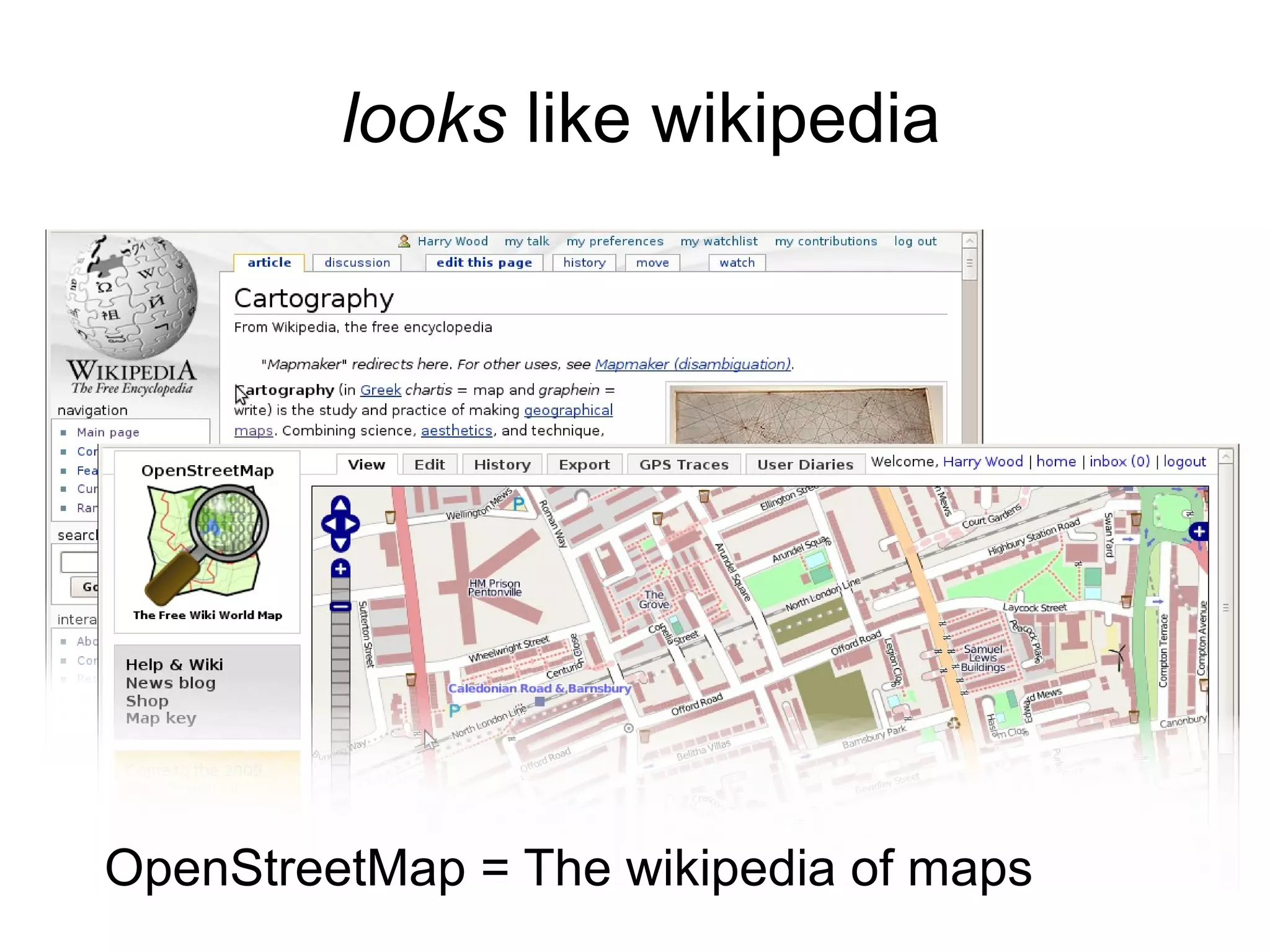Open the Wikipedia history tab
Viewport: 1270px width, 952px height.
coord(584,263)
